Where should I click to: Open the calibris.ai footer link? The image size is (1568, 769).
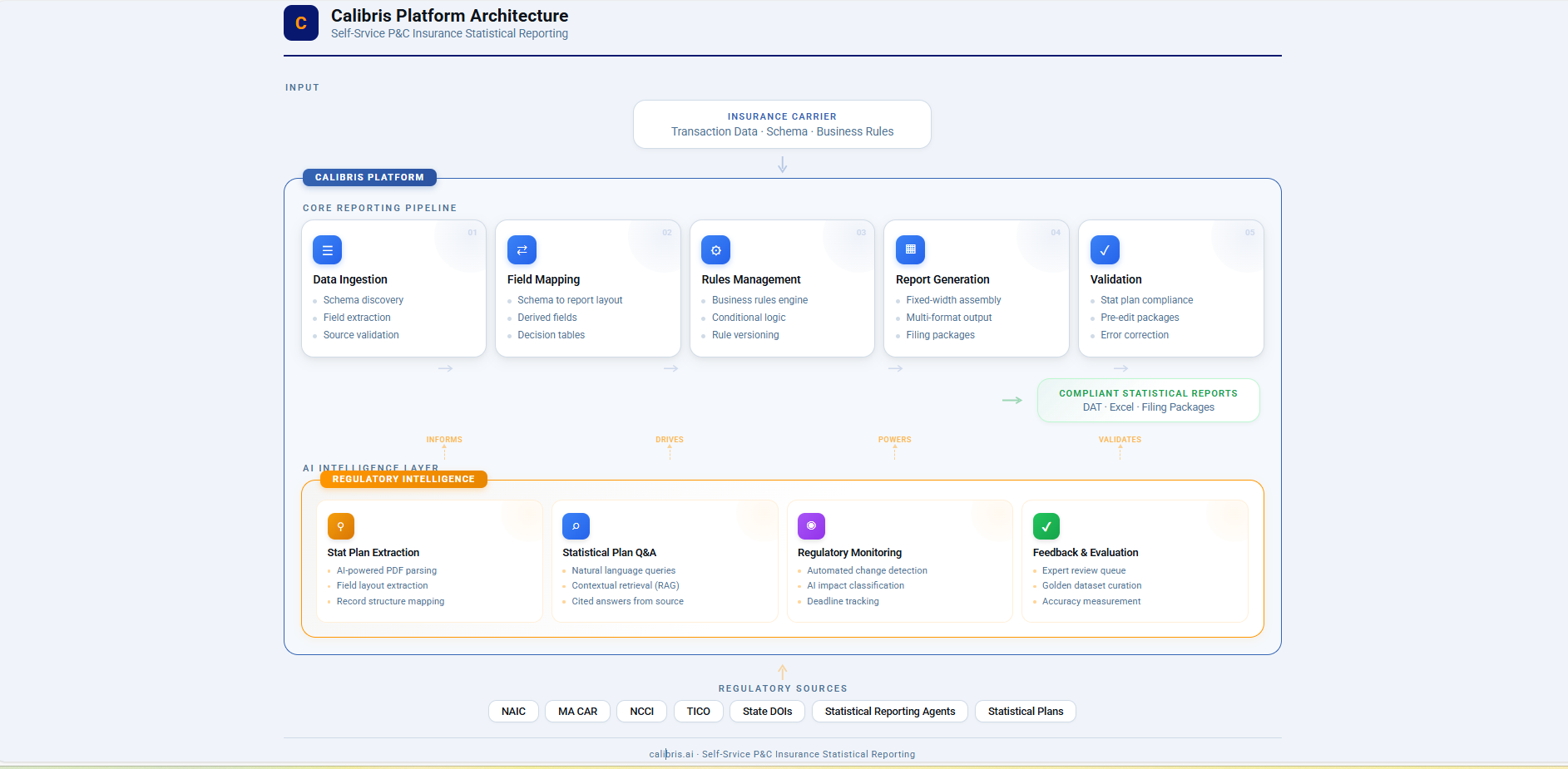tap(670, 754)
